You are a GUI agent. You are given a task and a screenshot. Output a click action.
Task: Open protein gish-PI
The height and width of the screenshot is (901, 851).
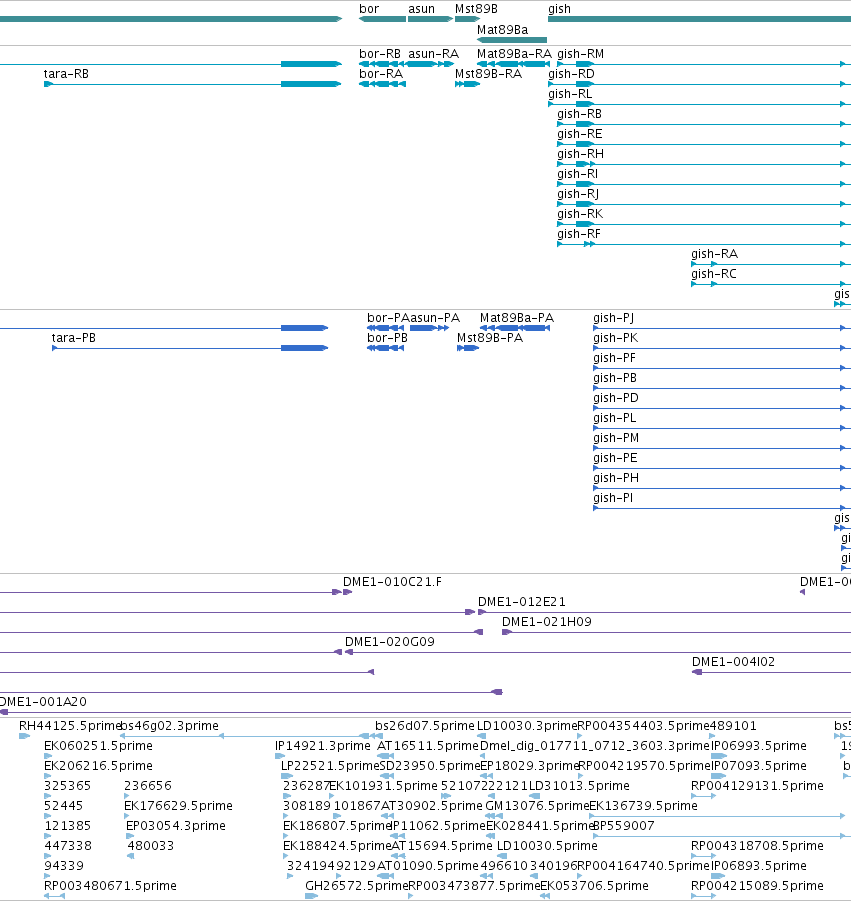[613, 499]
